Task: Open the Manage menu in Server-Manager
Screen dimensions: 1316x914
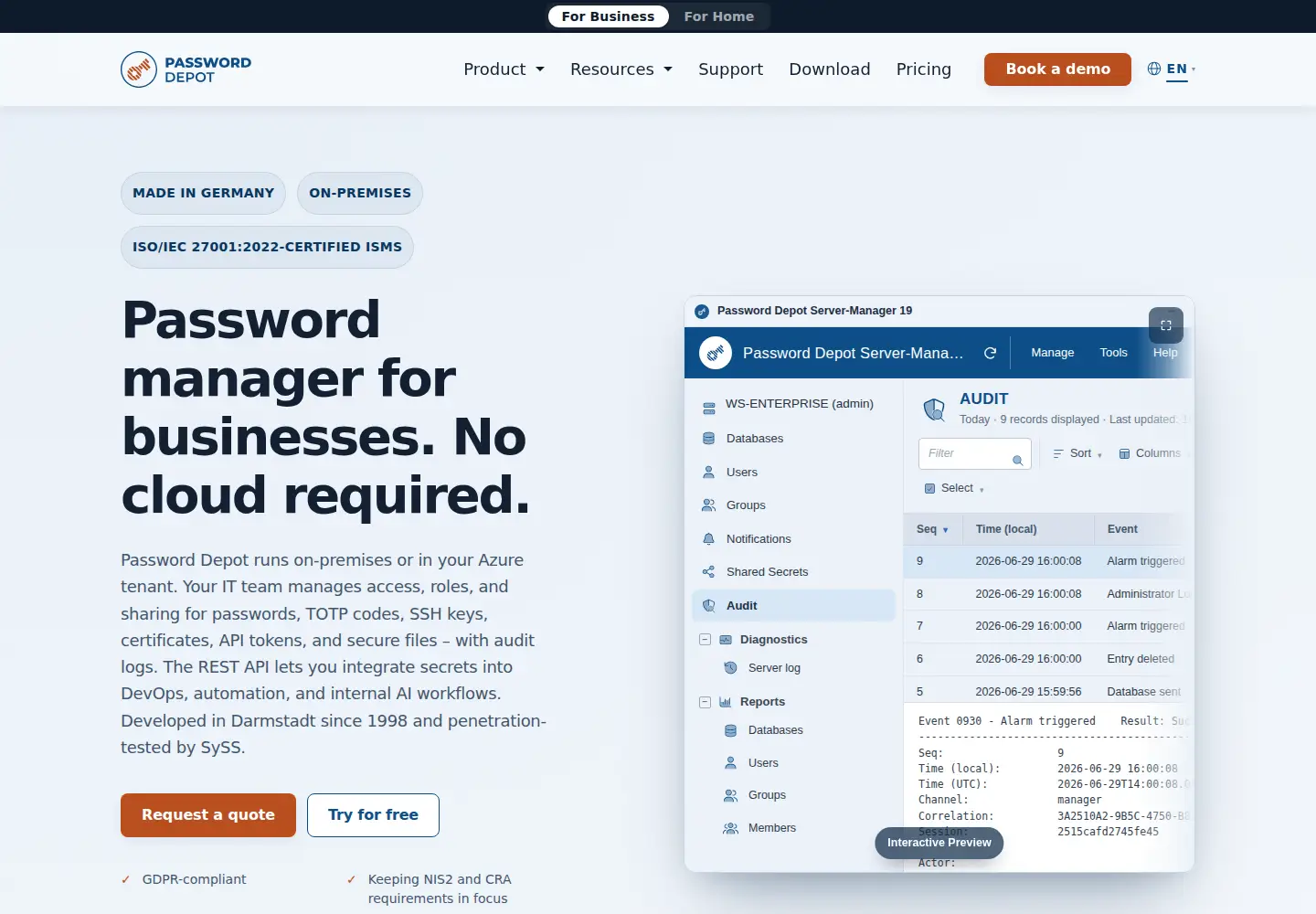Action: (x=1053, y=353)
